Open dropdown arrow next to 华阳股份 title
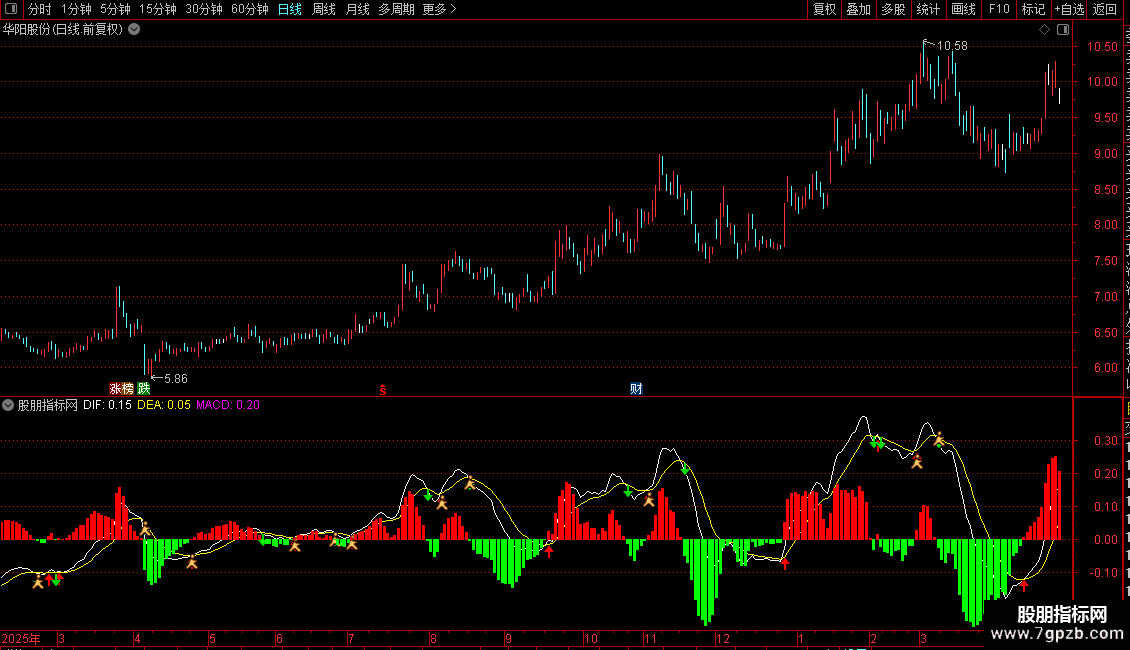This screenshot has width=1130, height=650. pos(134,30)
